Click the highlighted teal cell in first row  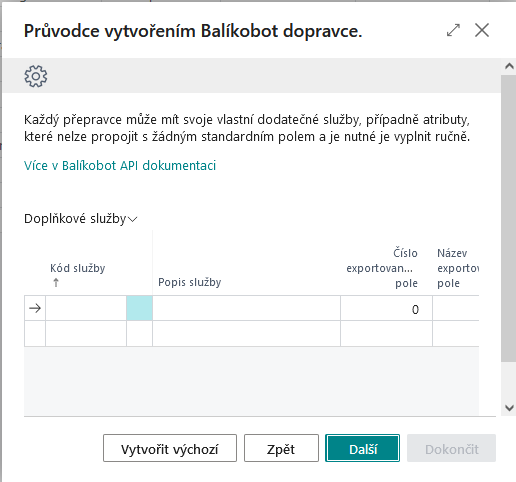[x=140, y=308]
